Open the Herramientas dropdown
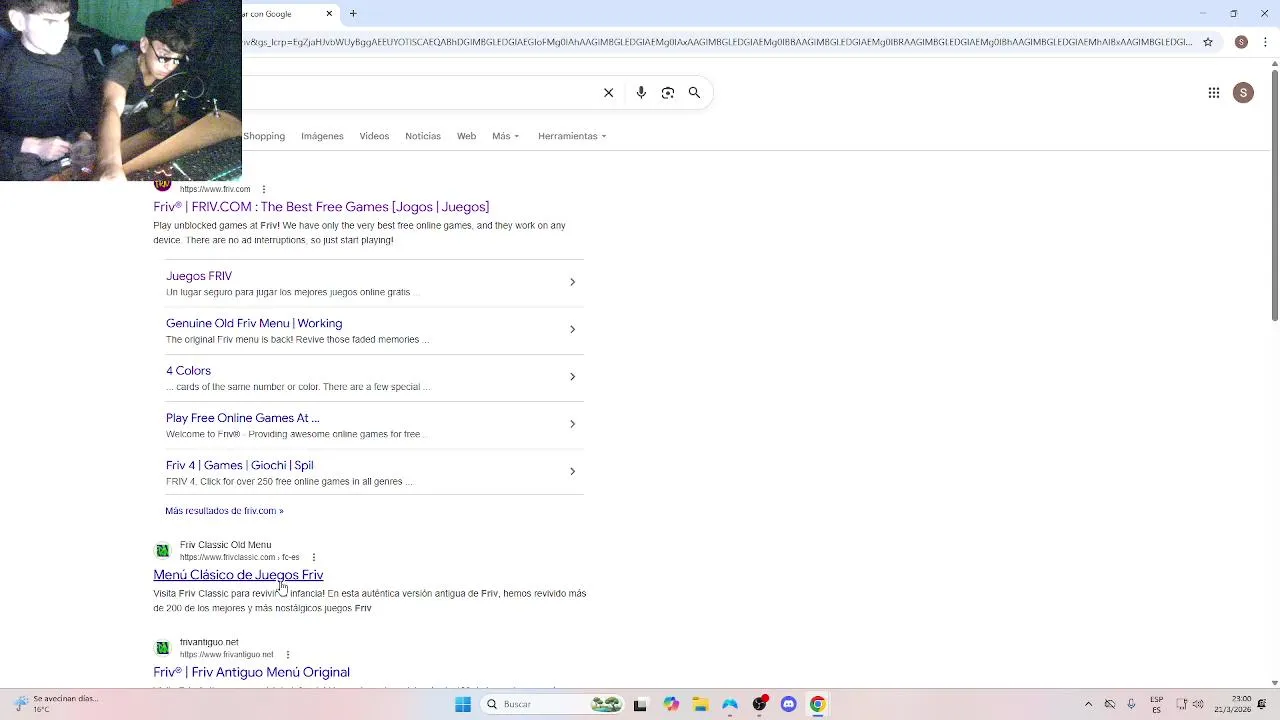 (x=572, y=136)
